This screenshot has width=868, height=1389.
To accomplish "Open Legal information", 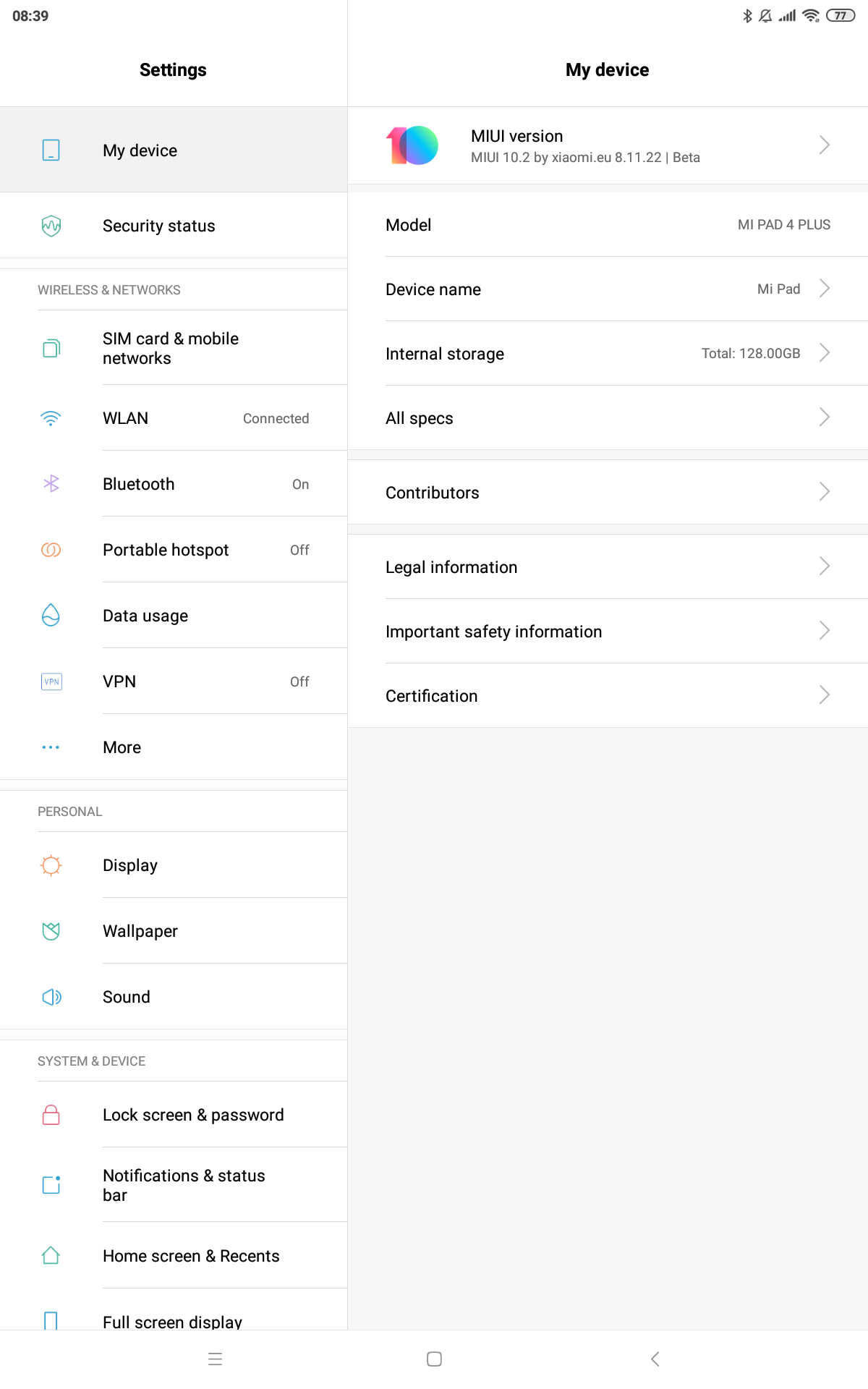I will pos(608,567).
